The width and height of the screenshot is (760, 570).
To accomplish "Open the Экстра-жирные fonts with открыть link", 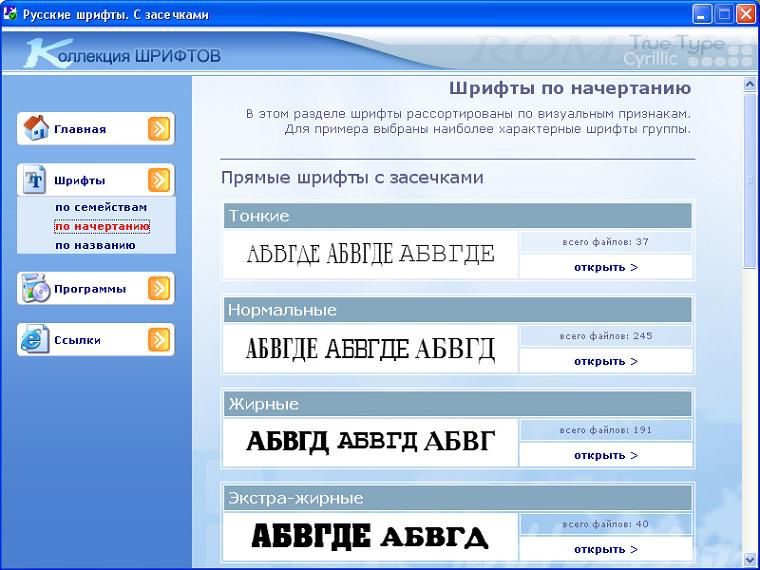I will coord(605,549).
